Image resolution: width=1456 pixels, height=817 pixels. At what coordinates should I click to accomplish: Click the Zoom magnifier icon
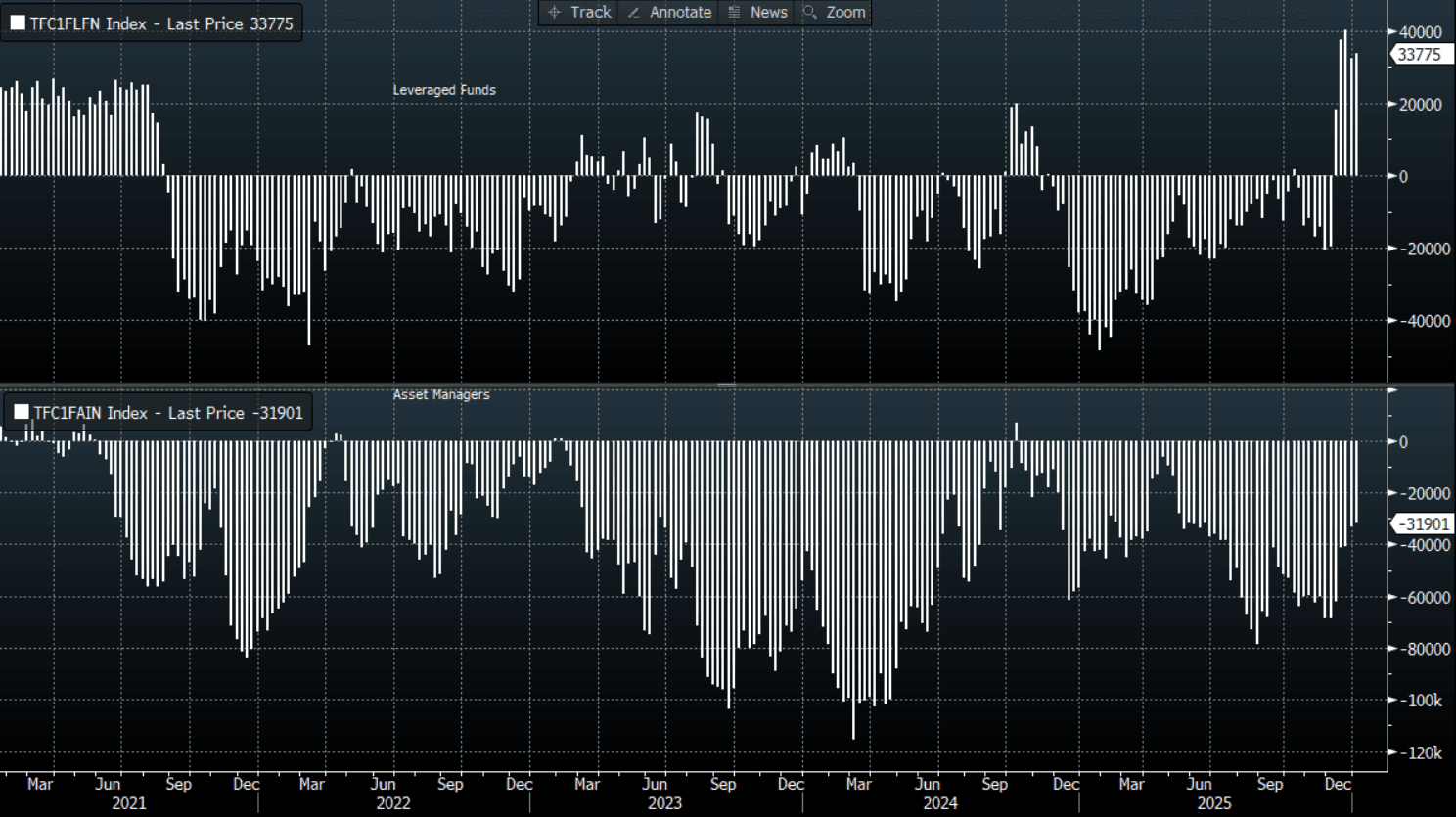pyautogui.click(x=809, y=13)
